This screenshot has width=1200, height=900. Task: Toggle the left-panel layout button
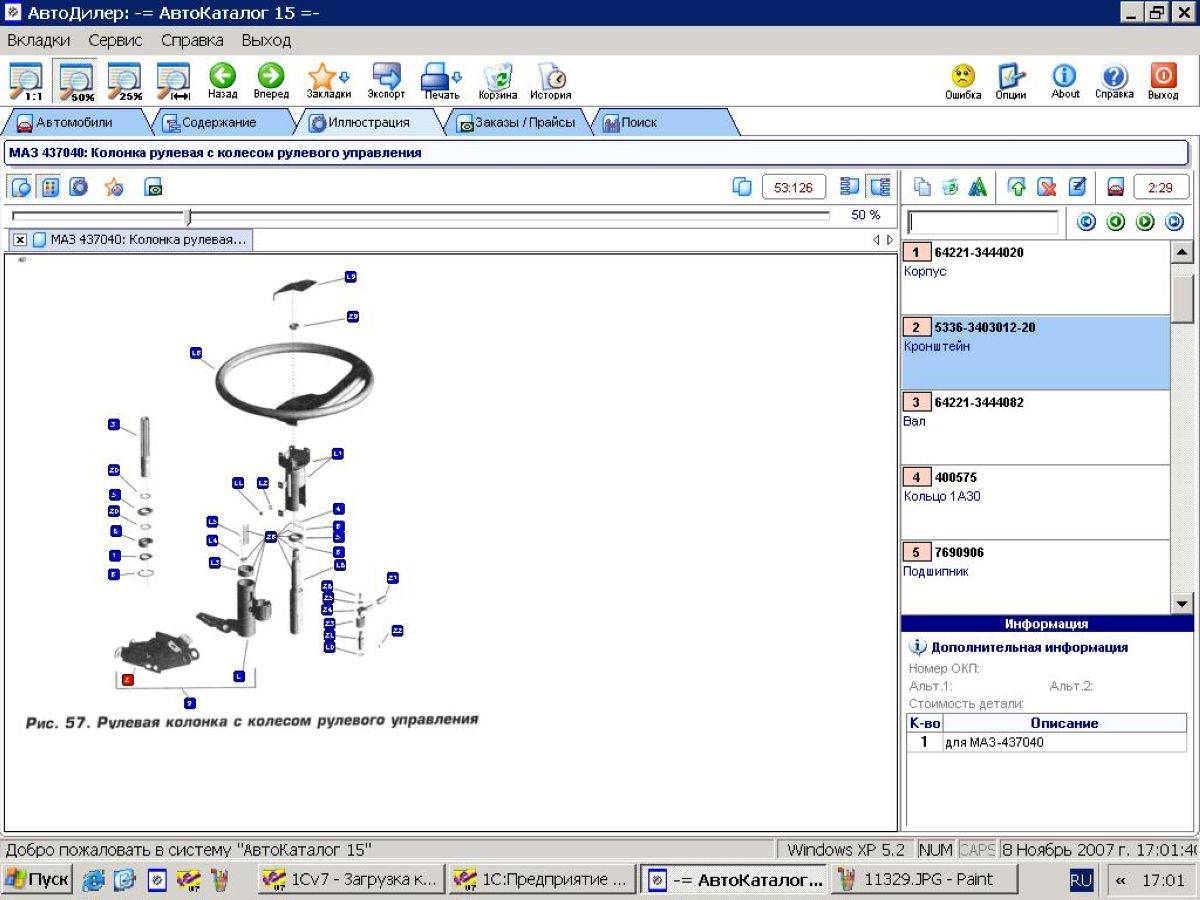pyautogui.click(x=851, y=187)
